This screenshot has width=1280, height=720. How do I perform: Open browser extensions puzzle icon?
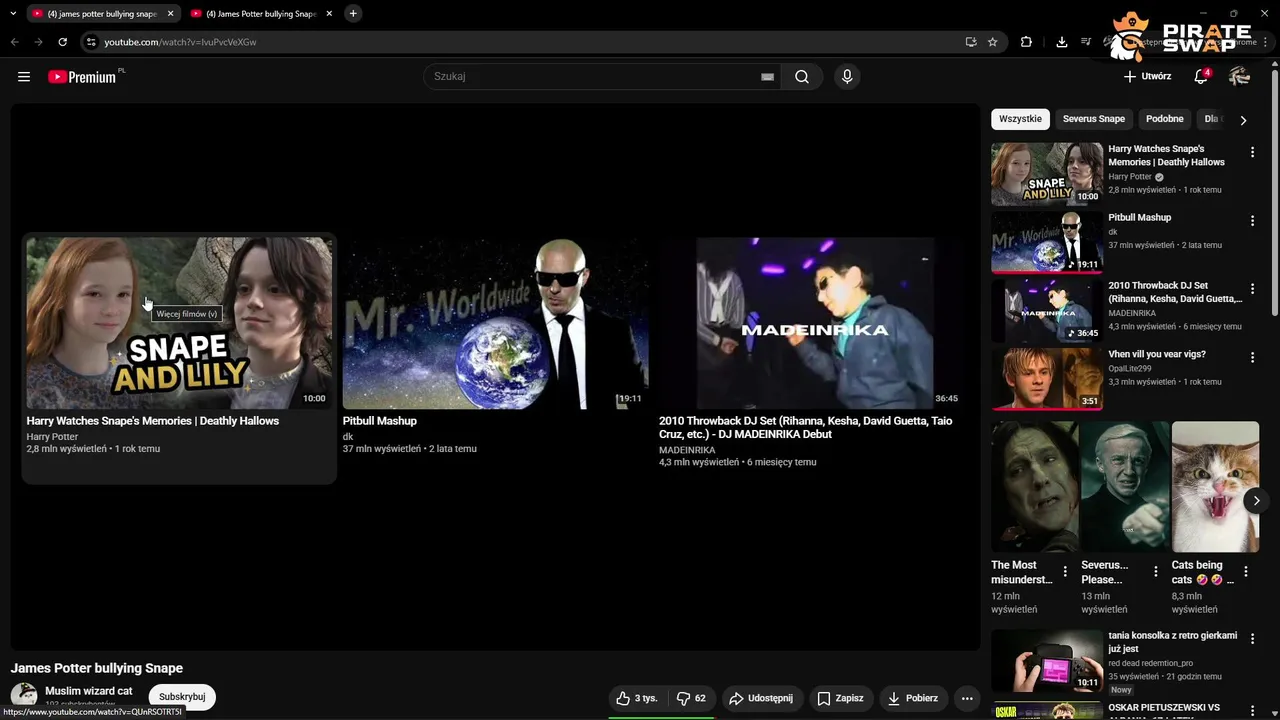tap(1026, 42)
